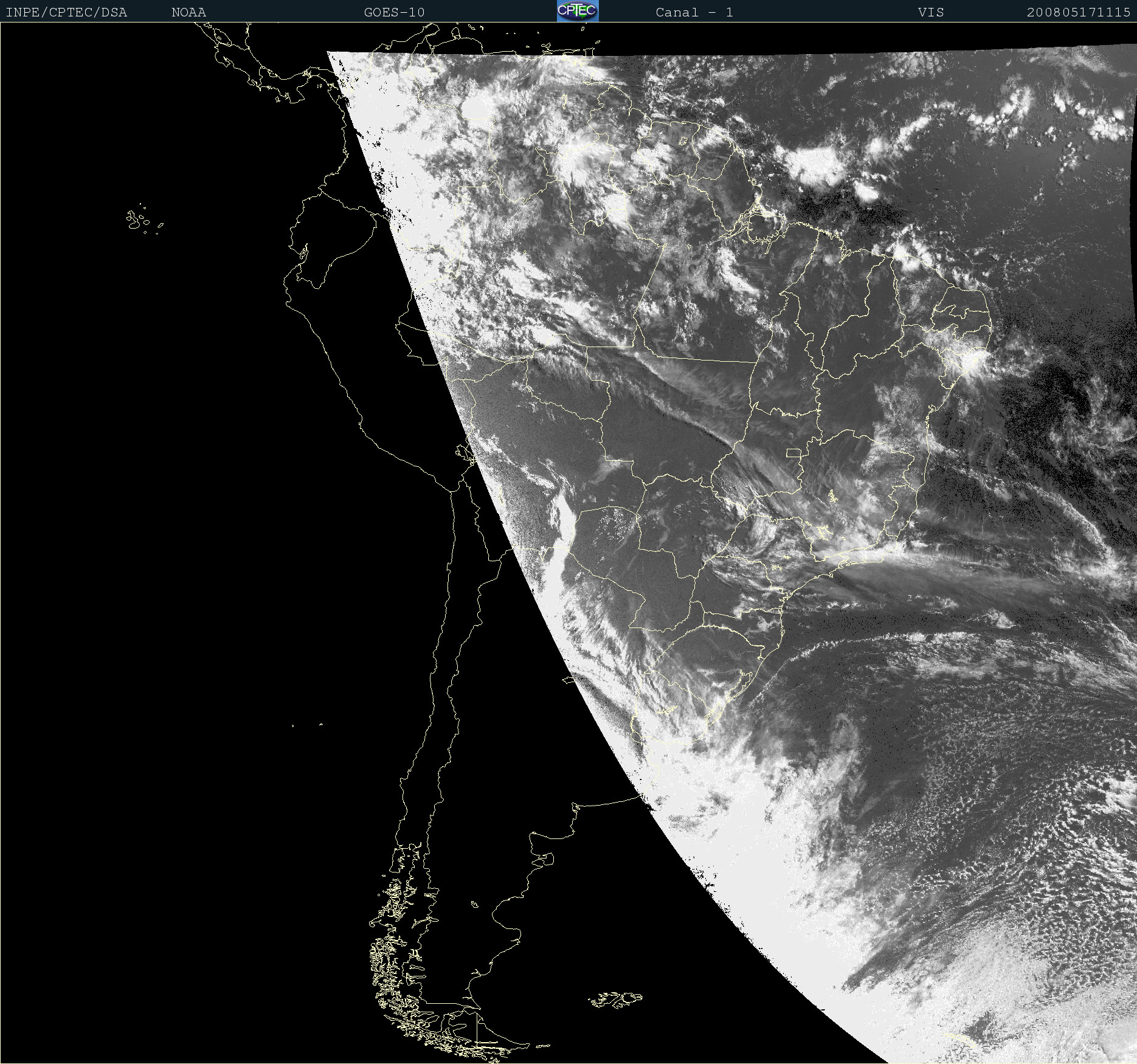Image resolution: width=1137 pixels, height=1064 pixels.
Task: Click the GOES-10 satellite label
Action: coord(394,12)
